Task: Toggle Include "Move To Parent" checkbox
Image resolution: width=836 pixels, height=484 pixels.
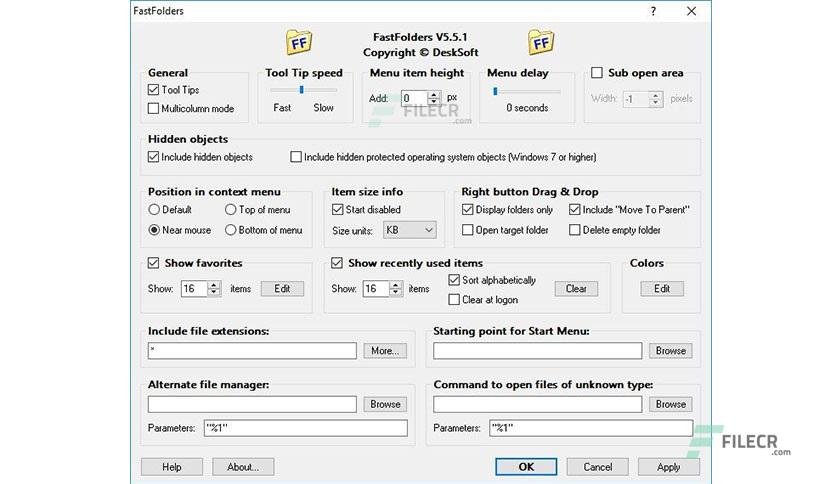Action: pyautogui.click(x=575, y=209)
